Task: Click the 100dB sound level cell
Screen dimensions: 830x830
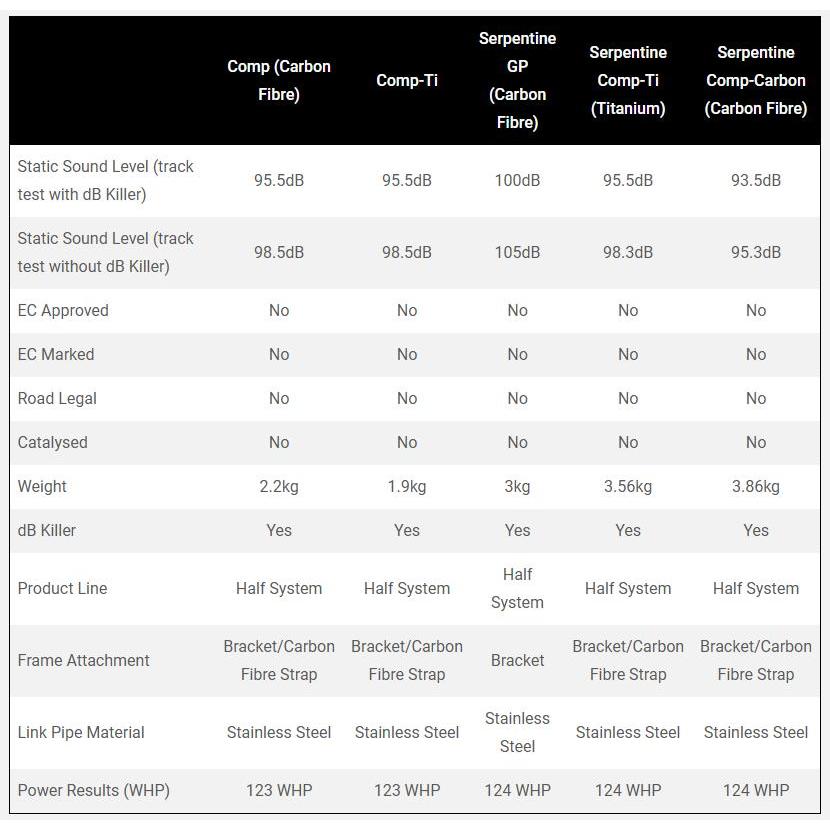Action: pos(517,181)
